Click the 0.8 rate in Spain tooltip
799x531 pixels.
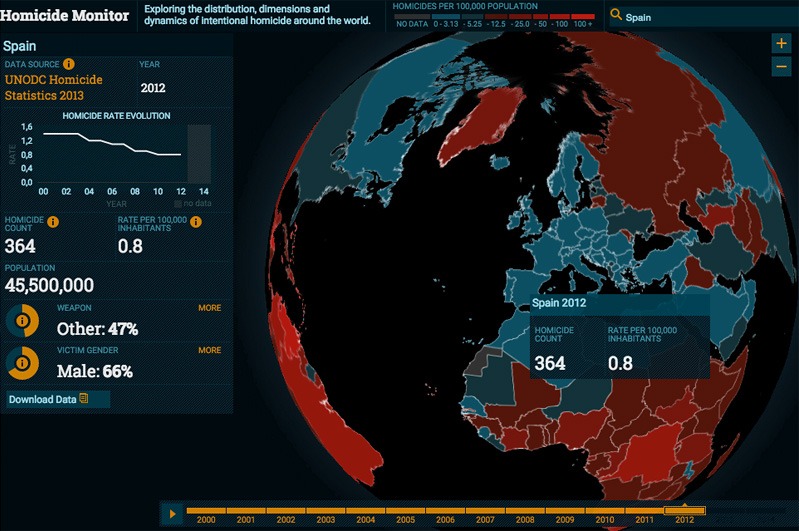620,363
